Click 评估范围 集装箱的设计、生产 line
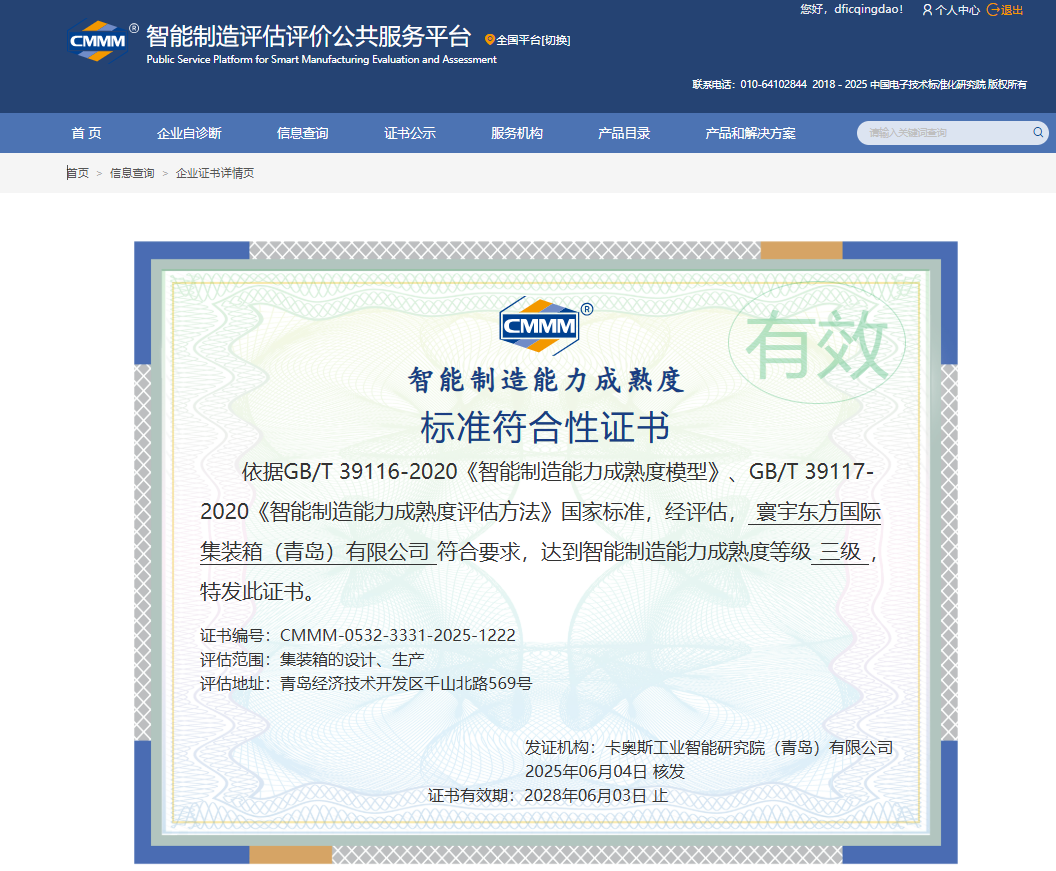The image size is (1056, 871). (x=312, y=659)
